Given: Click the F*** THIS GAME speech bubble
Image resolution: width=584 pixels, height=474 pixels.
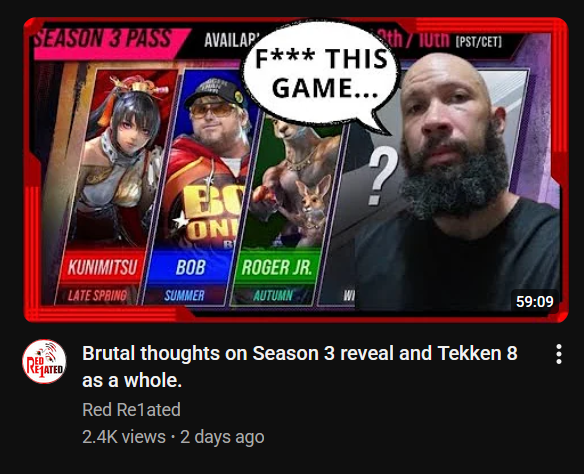Looking at the screenshot, I should pos(319,73).
